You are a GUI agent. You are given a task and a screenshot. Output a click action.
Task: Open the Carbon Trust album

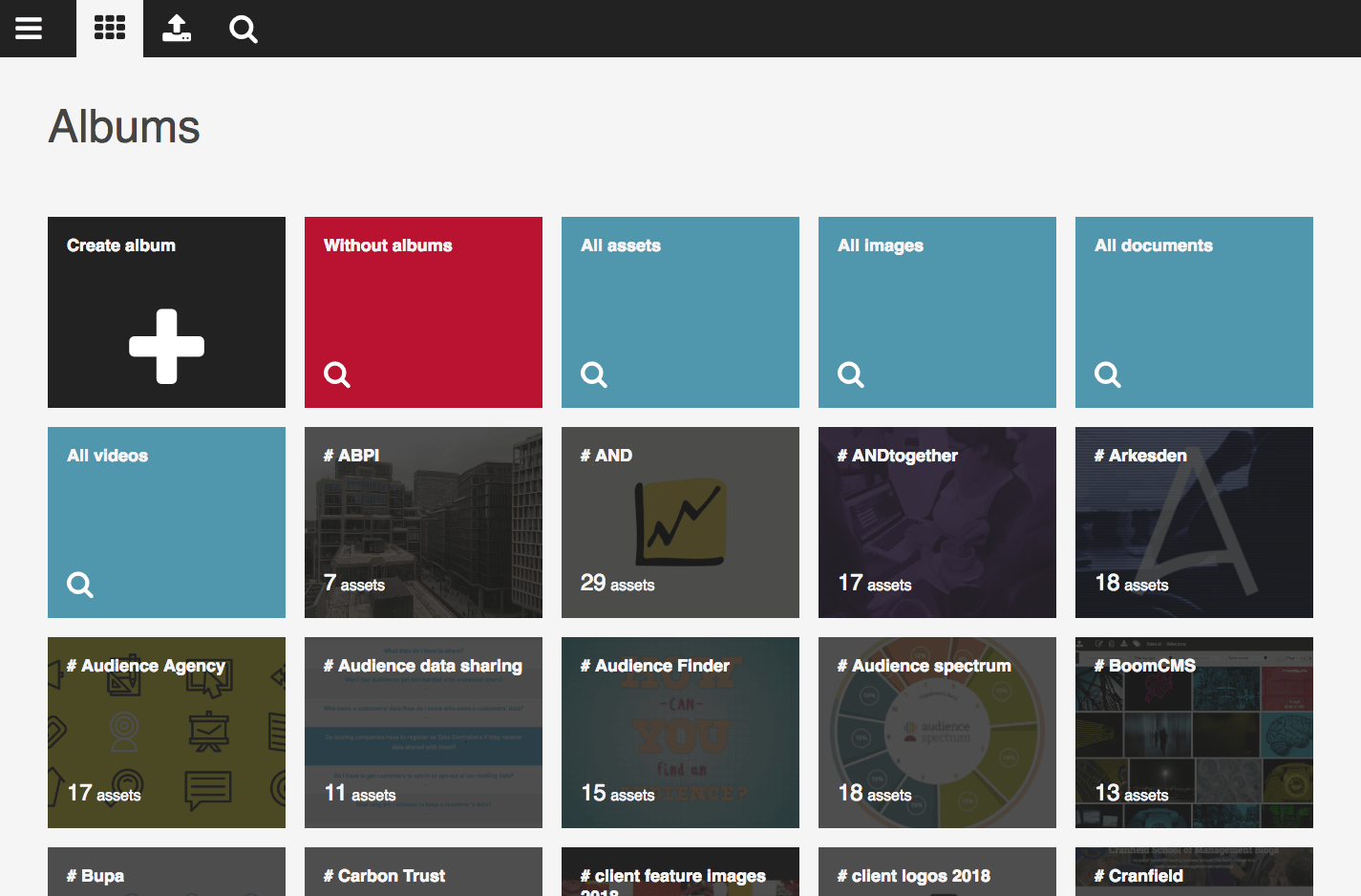423,874
